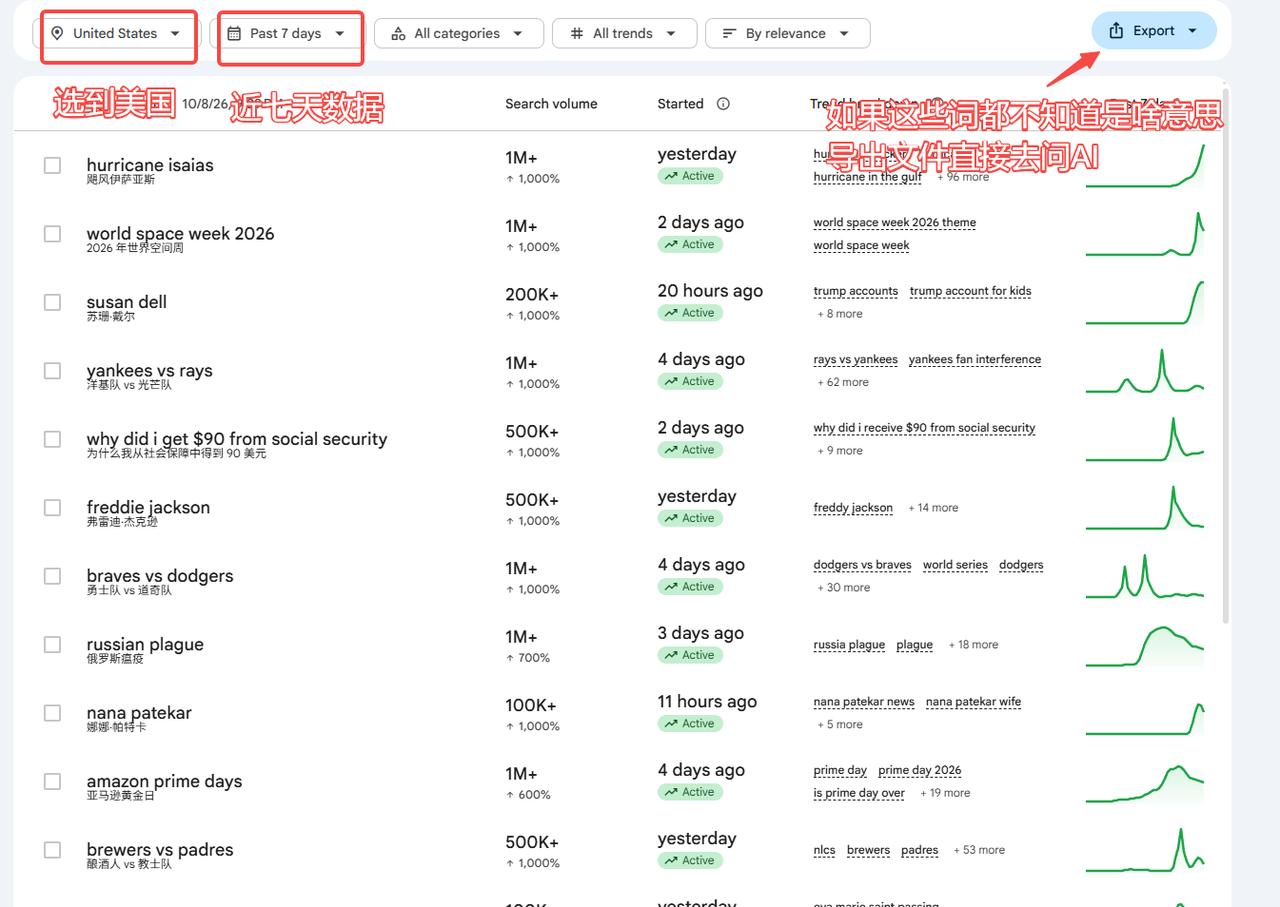The width and height of the screenshot is (1280, 907).
Task: Open the 'amazon prime days' trend title
Action: point(164,781)
